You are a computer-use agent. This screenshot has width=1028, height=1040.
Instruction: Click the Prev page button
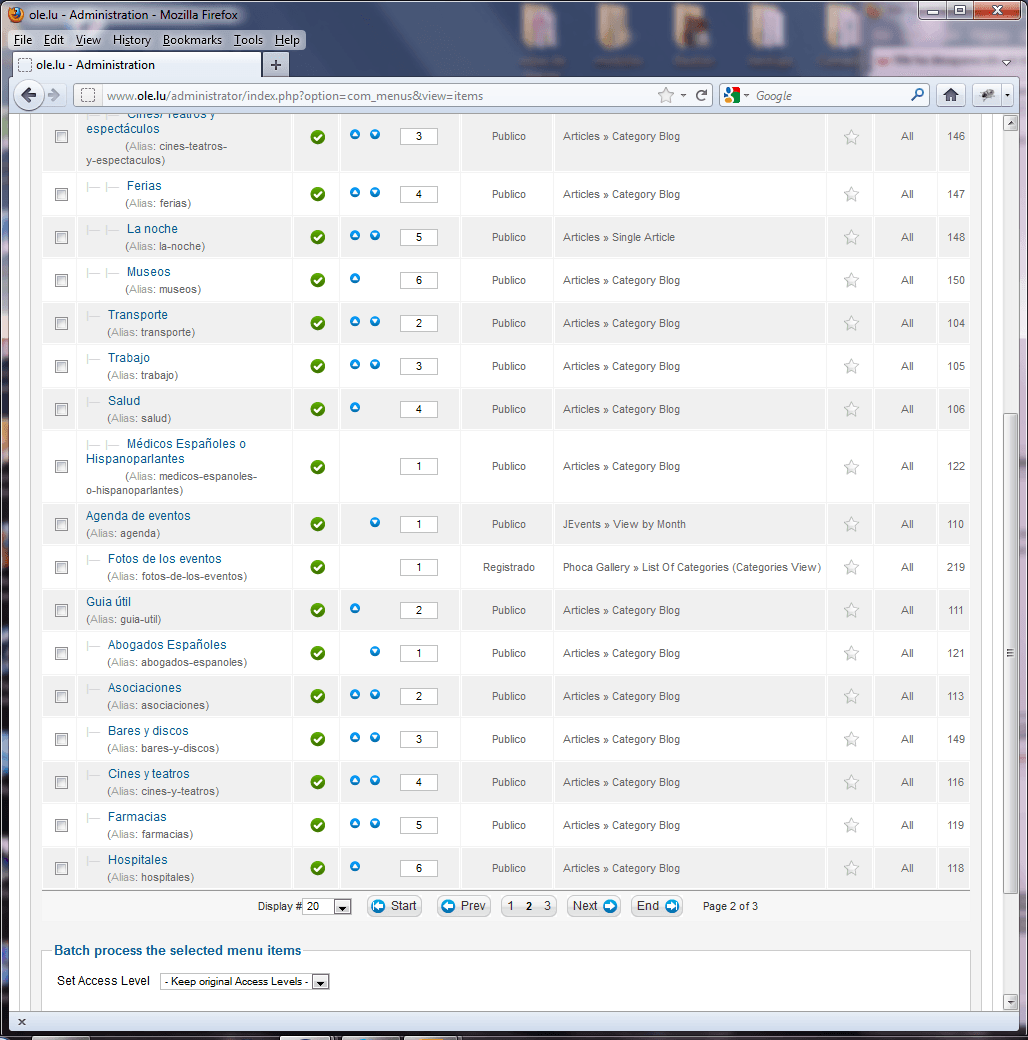pos(464,906)
